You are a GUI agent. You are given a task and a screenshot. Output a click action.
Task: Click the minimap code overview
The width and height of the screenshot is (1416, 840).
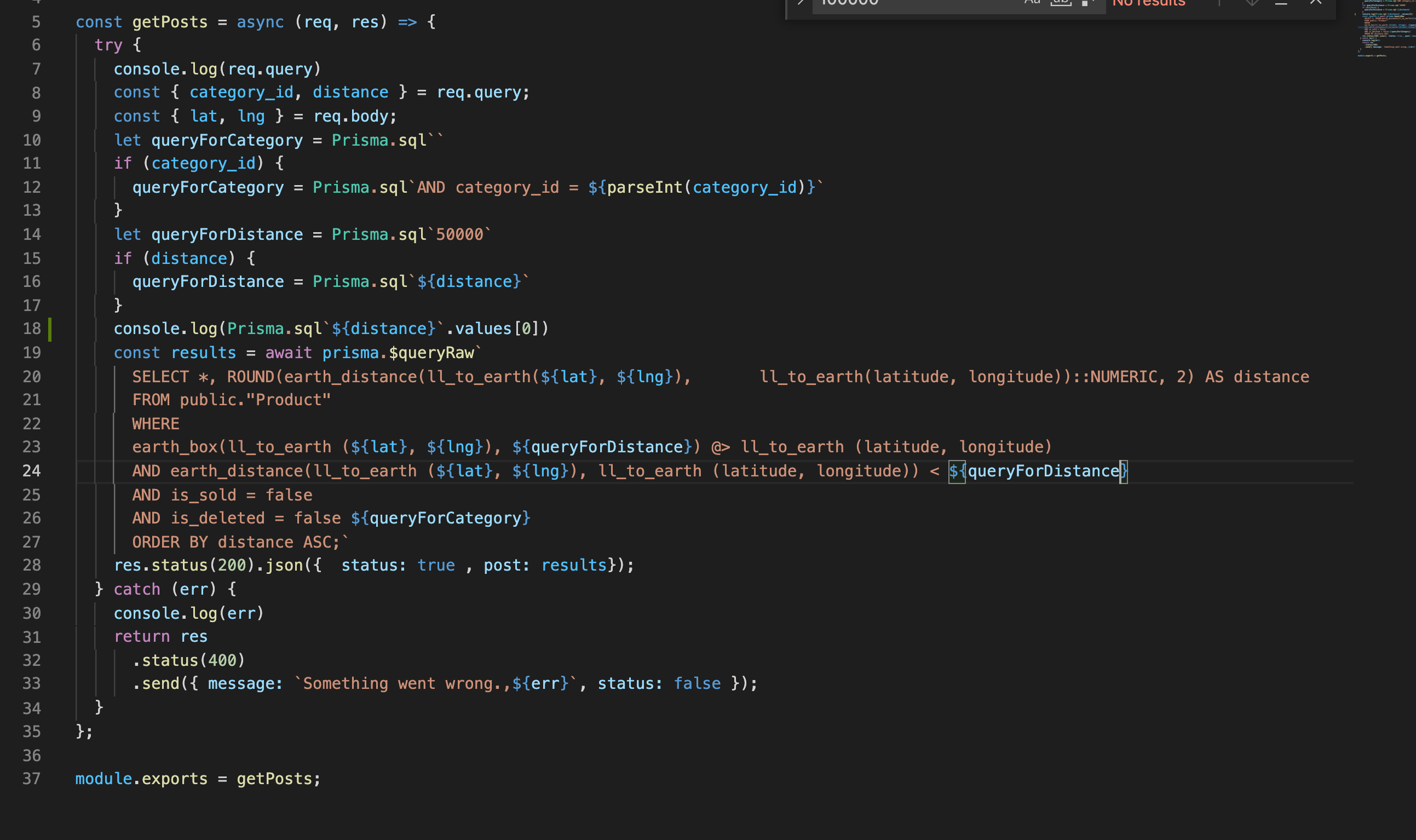tap(1385, 30)
